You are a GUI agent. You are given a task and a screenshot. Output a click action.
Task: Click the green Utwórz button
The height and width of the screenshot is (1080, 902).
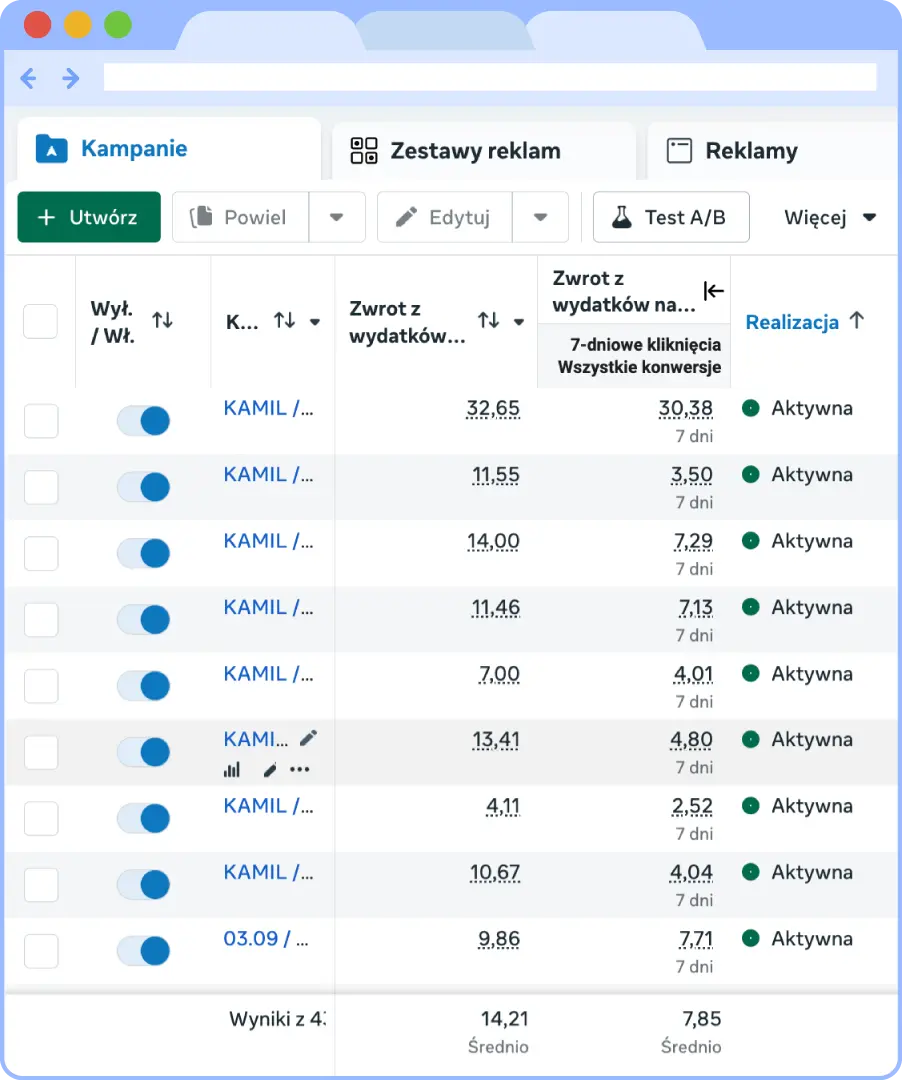(x=89, y=217)
